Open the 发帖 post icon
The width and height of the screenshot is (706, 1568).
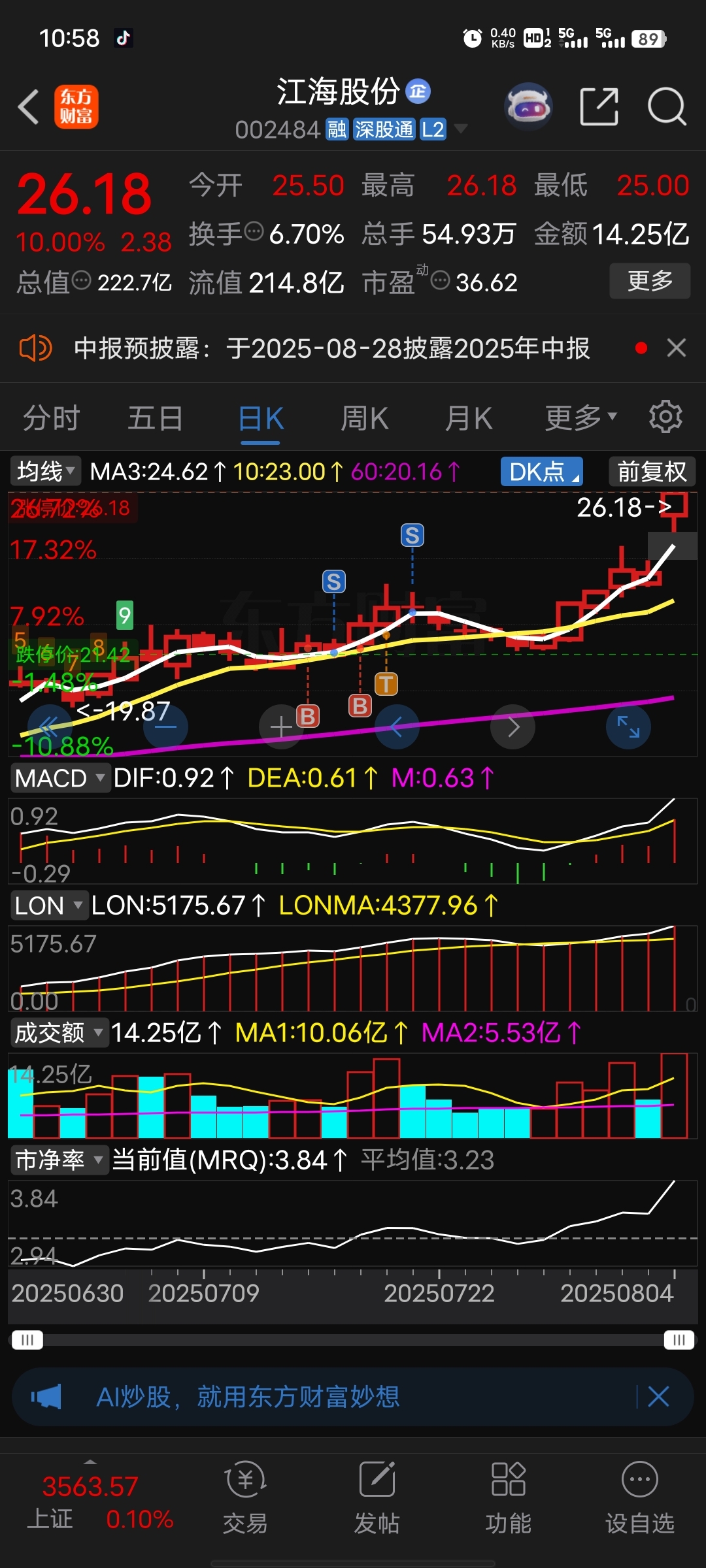[377, 1498]
